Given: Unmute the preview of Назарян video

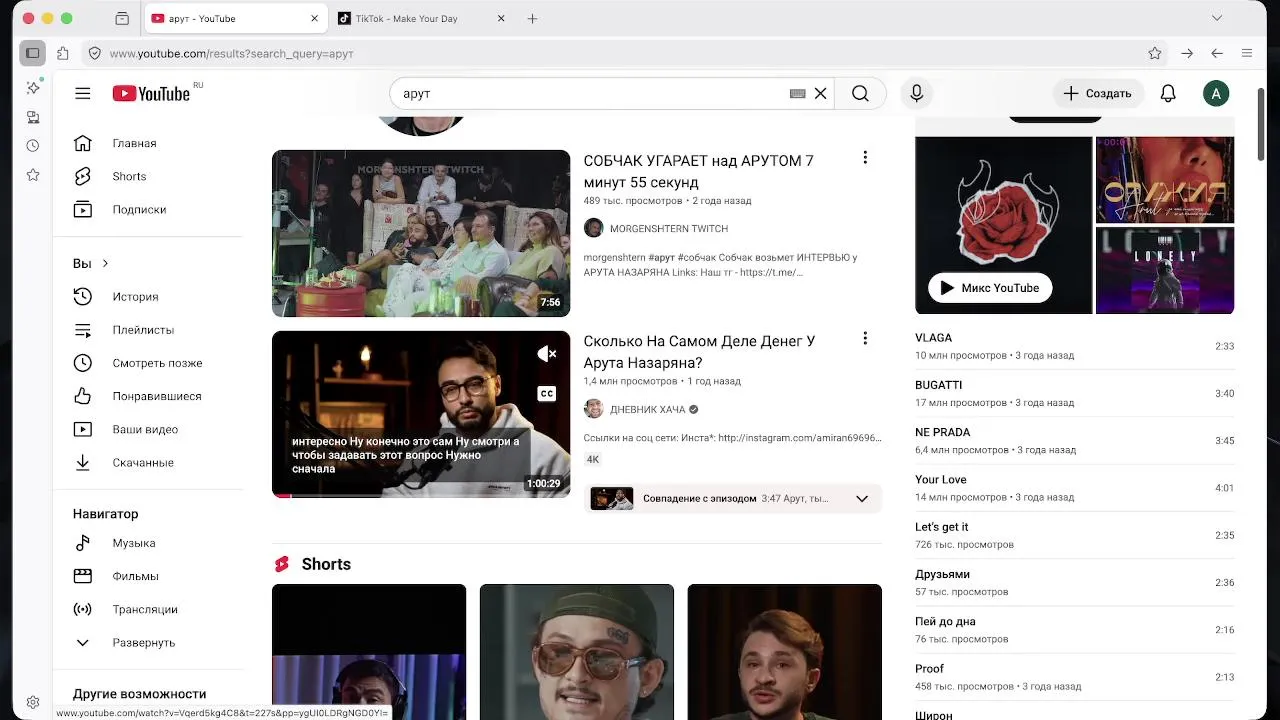Looking at the screenshot, I should point(547,354).
